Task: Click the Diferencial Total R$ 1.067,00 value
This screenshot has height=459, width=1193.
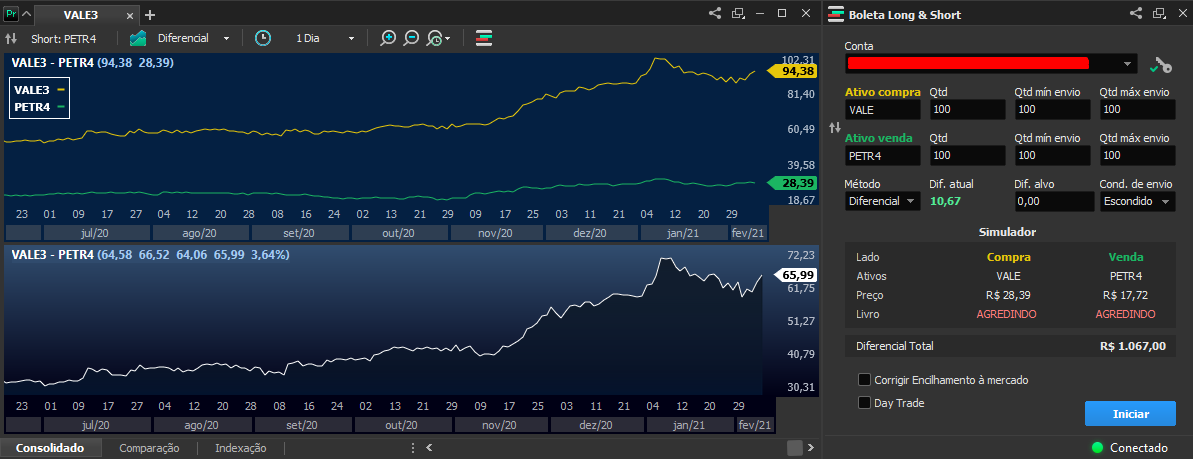Action: 1132,346
